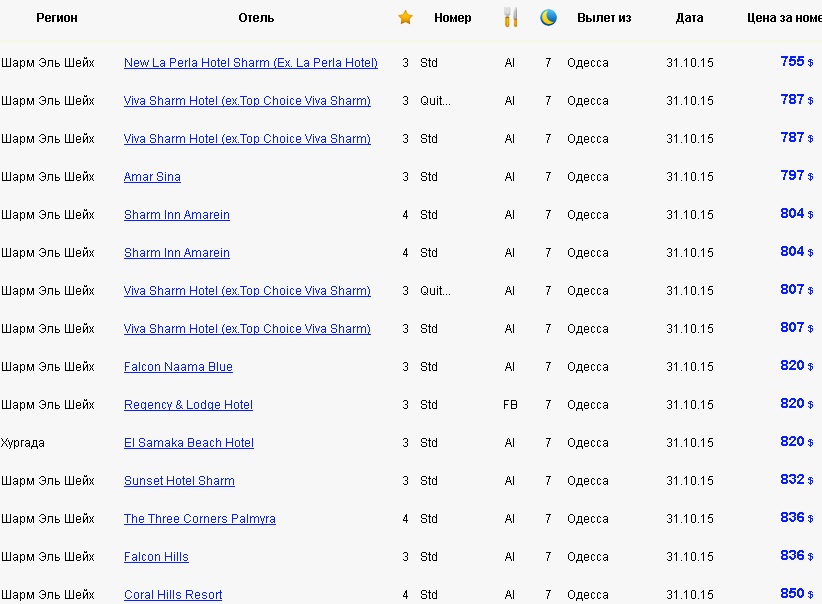Screen dimensions: 822x604
Task: Click 31.10.15 date in Regency & Lodge row
Action: coord(690,405)
